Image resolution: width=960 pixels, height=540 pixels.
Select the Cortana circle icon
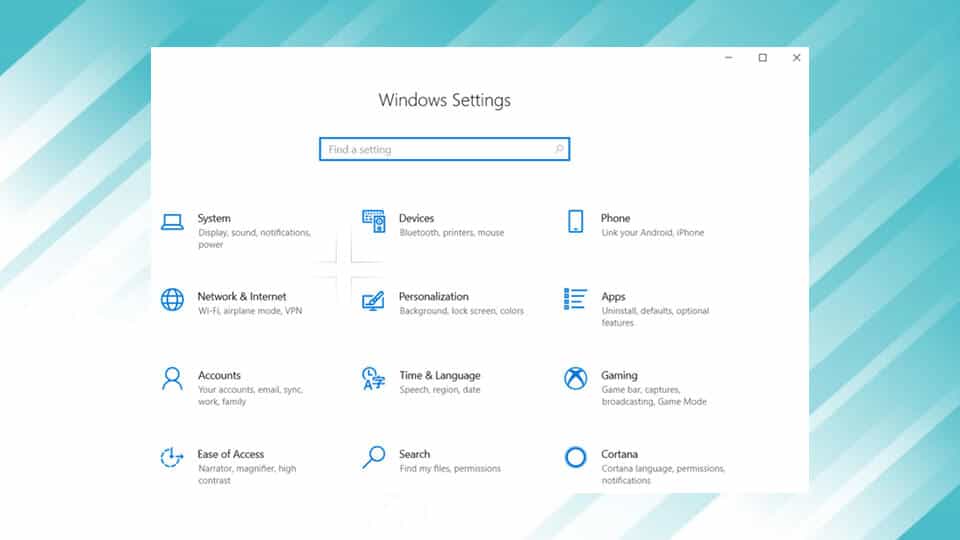(x=576, y=457)
